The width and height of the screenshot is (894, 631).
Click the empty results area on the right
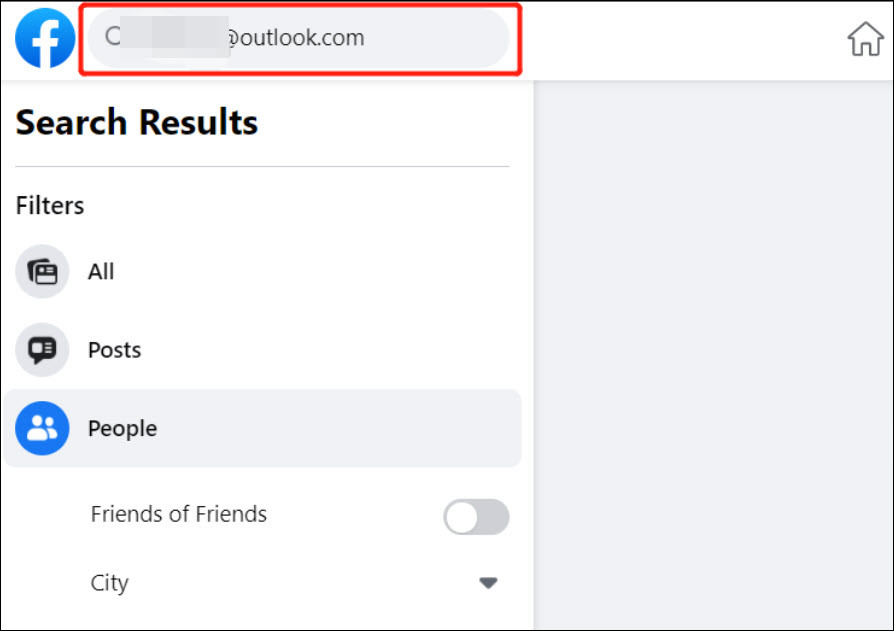click(713, 355)
